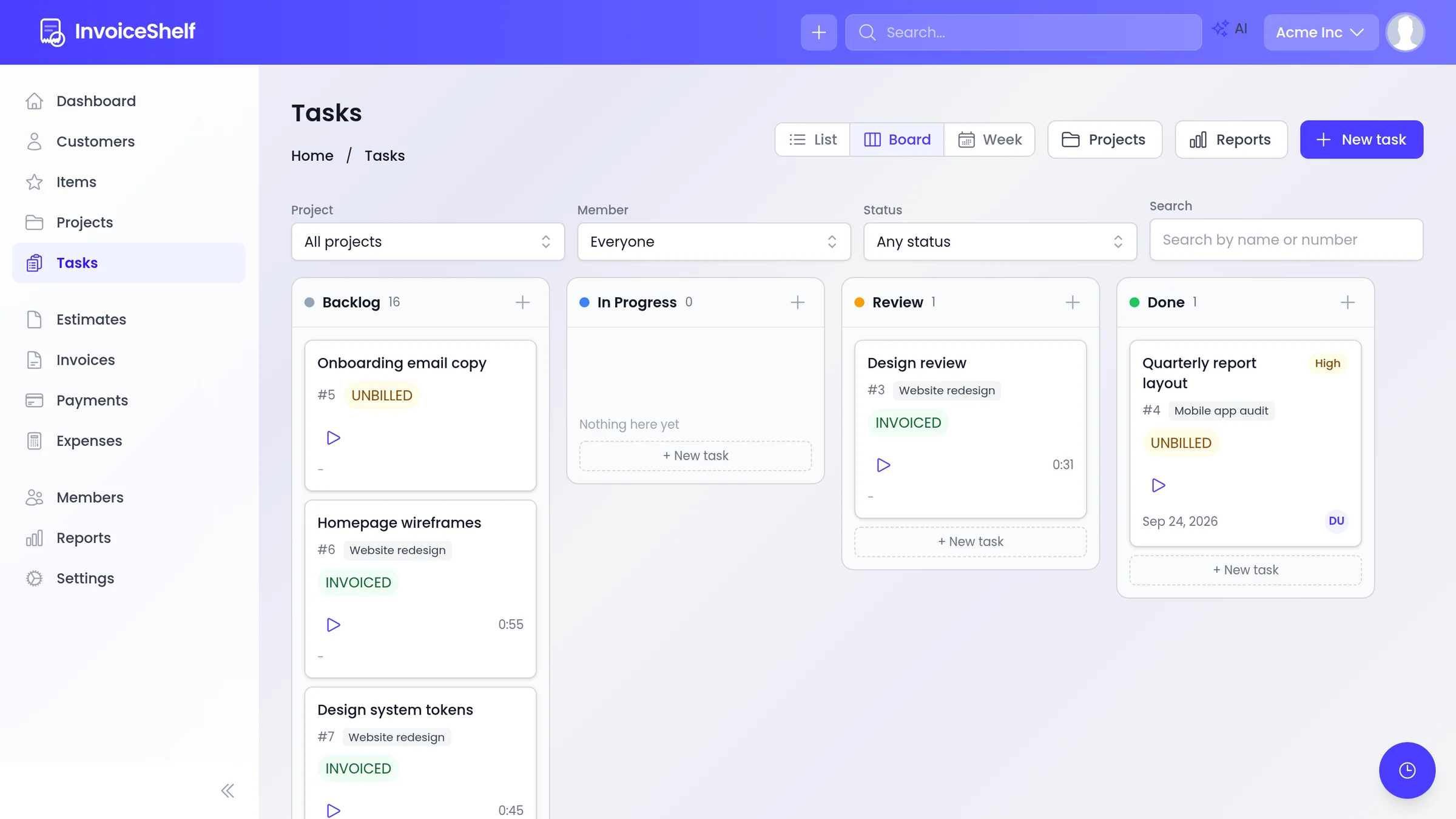Open Reports in sidebar
Image resolution: width=1456 pixels, height=819 pixels.
pyautogui.click(x=129, y=538)
